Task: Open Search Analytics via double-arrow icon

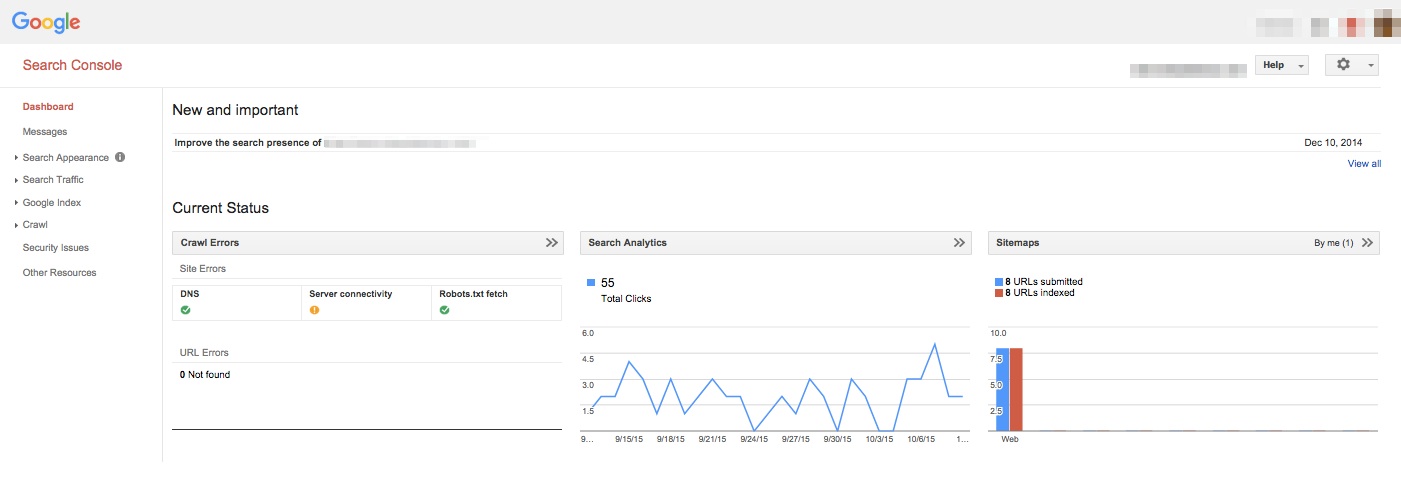Action: 959,242
